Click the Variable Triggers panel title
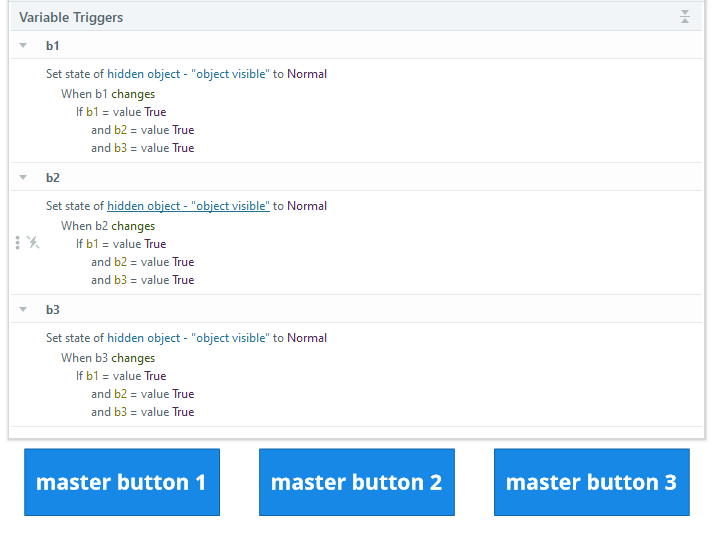Screen dimensions: 715x535 71,17
